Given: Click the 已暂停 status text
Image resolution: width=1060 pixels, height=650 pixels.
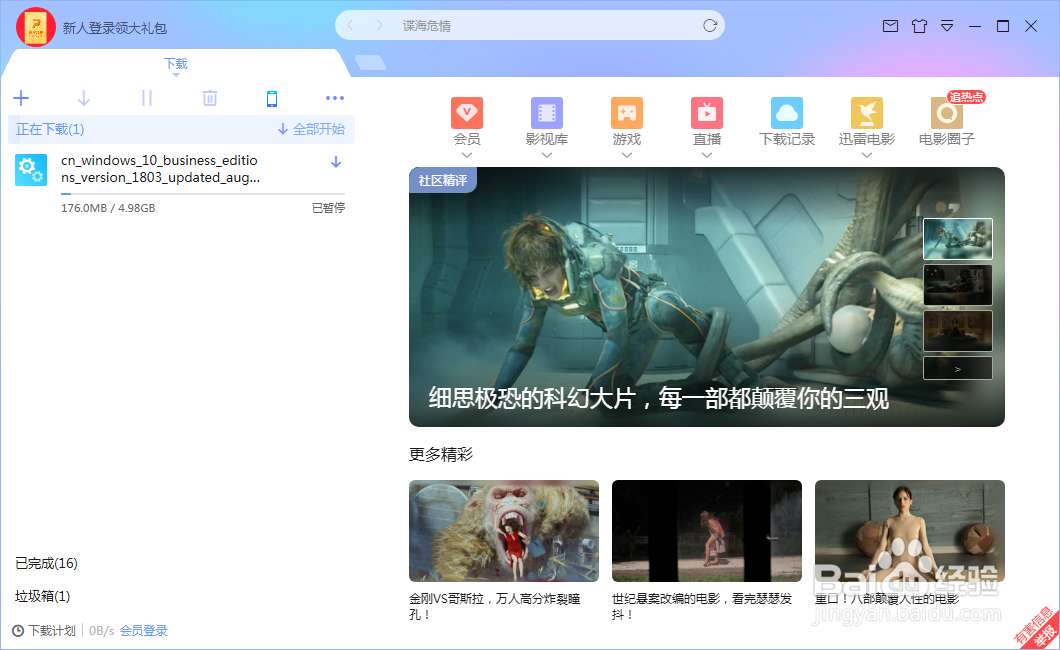Looking at the screenshot, I should (329, 208).
